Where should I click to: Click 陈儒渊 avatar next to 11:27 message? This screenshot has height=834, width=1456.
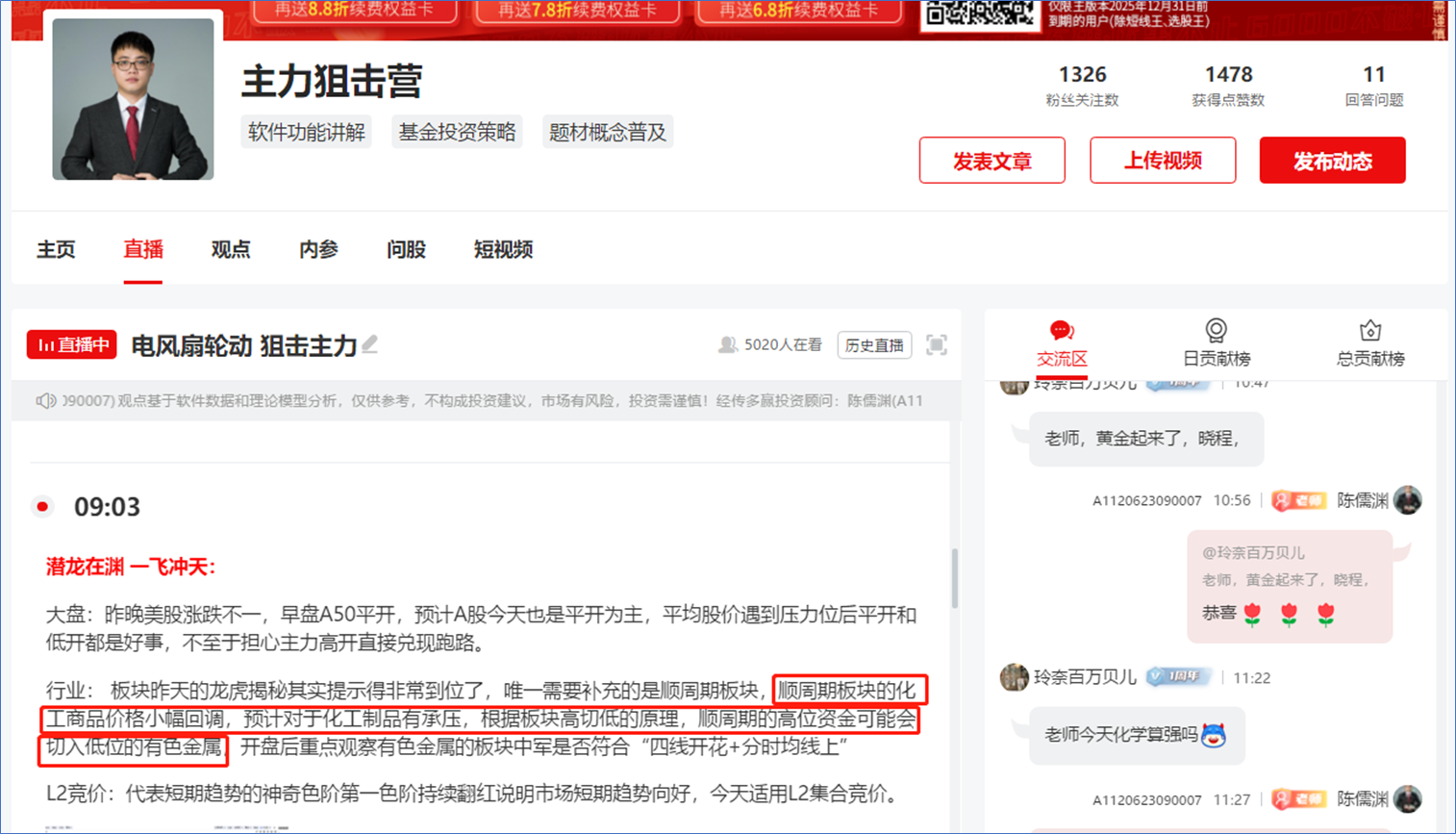pos(1408,799)
